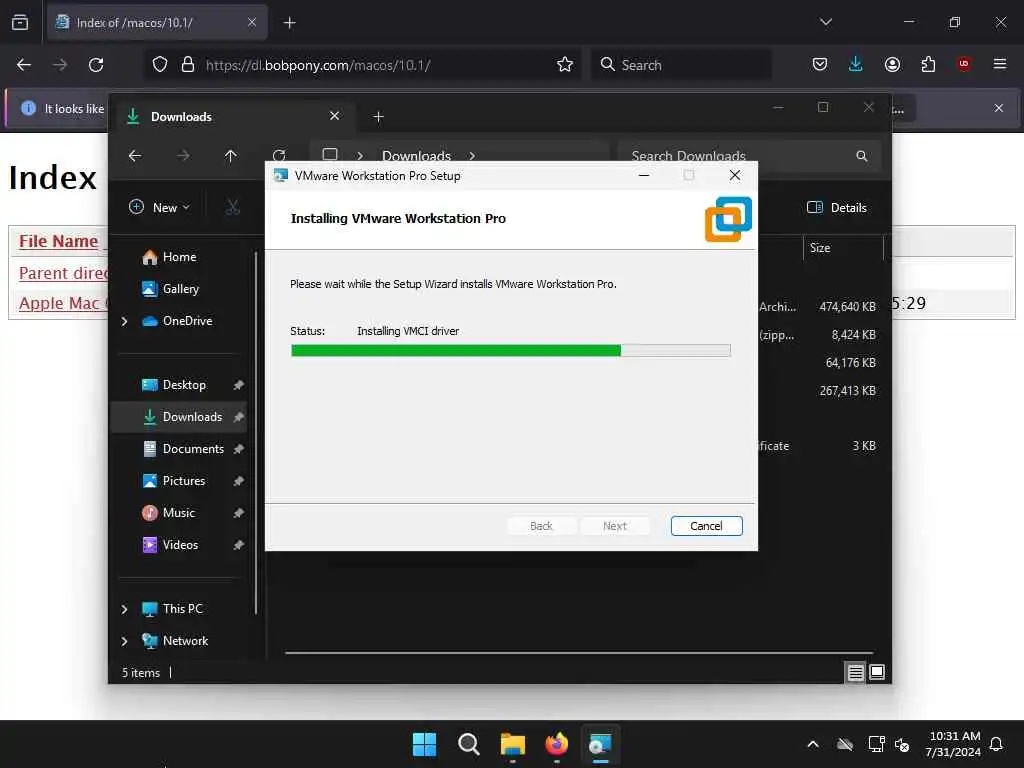
Task: Open Firefox downloads panel
Action: click(x=856, y=64)
